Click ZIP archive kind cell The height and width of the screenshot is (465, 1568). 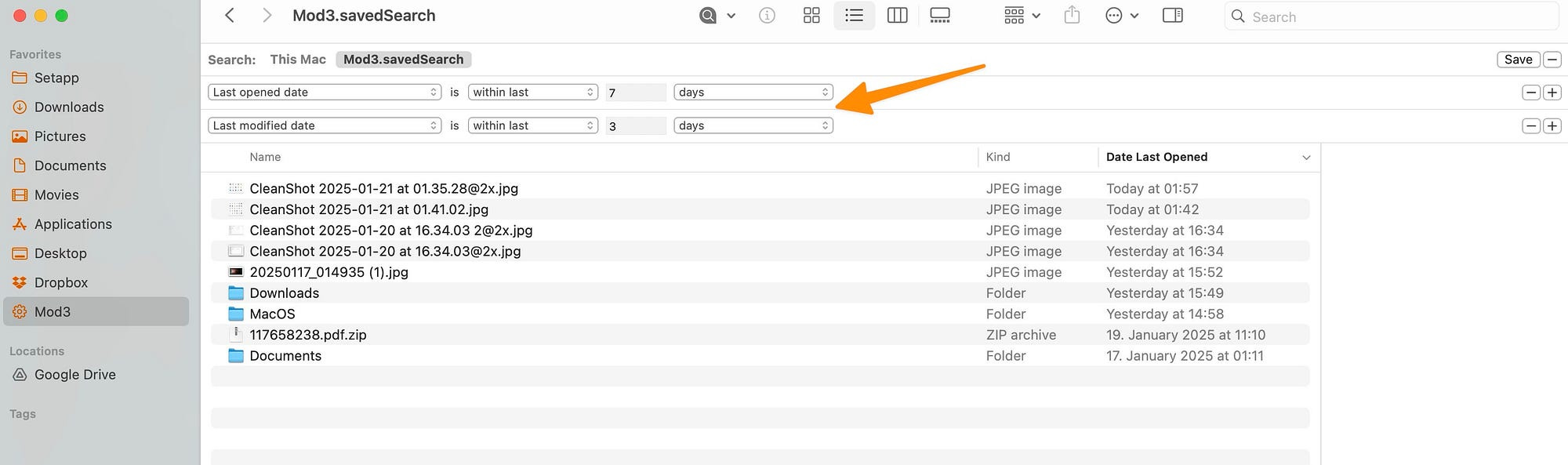pos(1021,335)
